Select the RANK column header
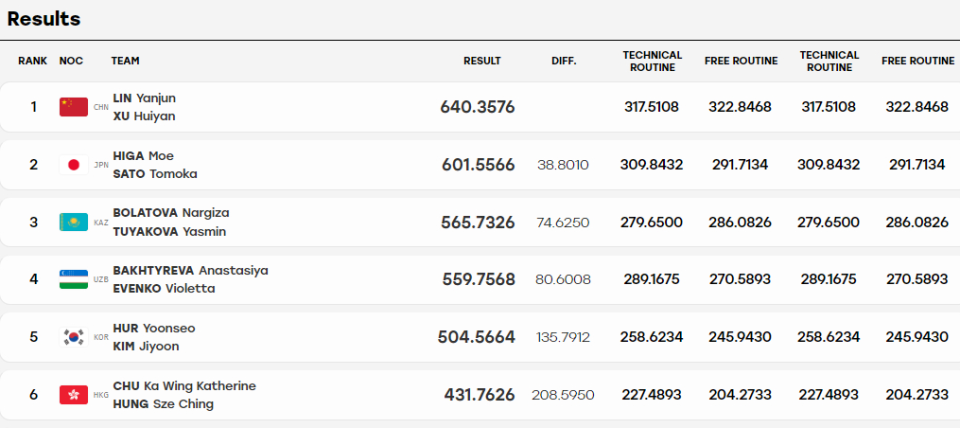This screenshot has width=960, height=428. pyautogui.click(x=32, y=61)
